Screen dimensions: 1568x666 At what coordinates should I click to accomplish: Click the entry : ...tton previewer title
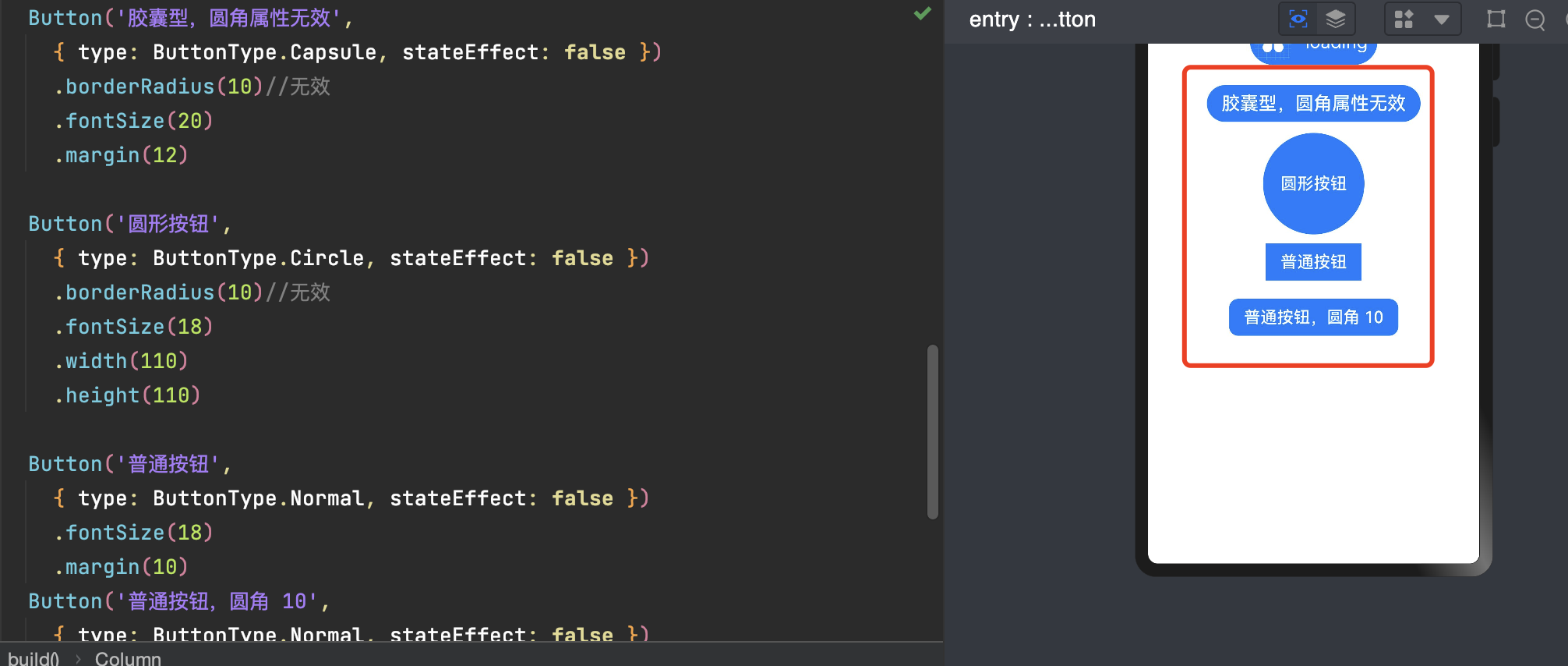point(1032,19)
